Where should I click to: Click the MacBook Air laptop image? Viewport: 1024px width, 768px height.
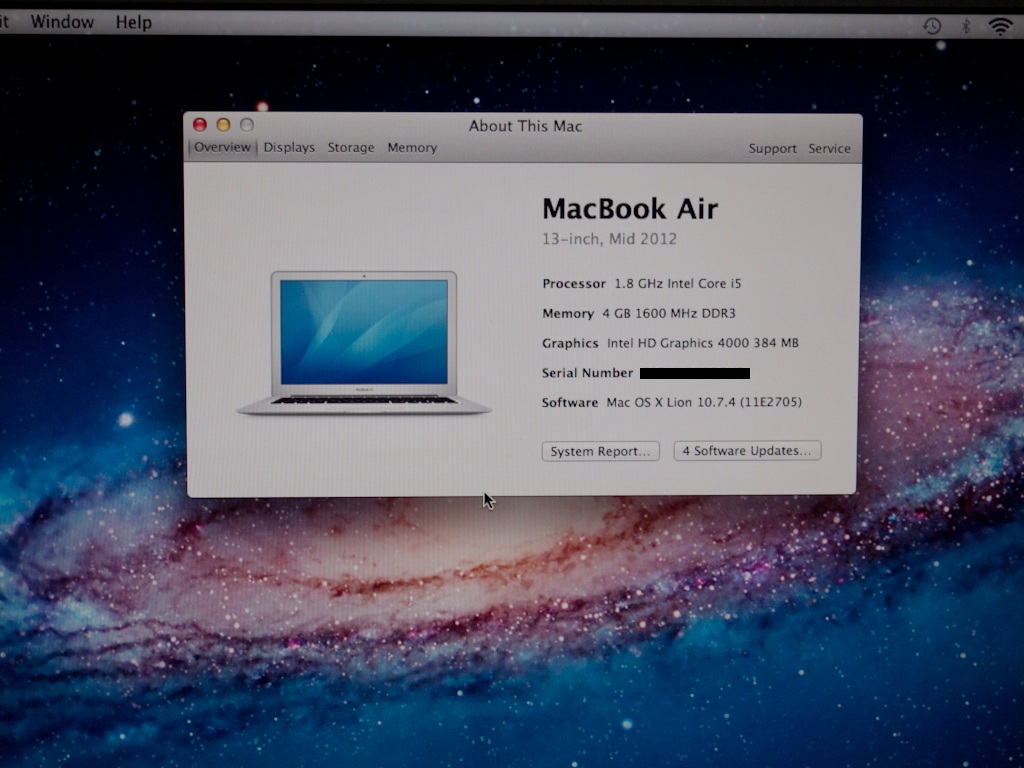tap(364, 342)
